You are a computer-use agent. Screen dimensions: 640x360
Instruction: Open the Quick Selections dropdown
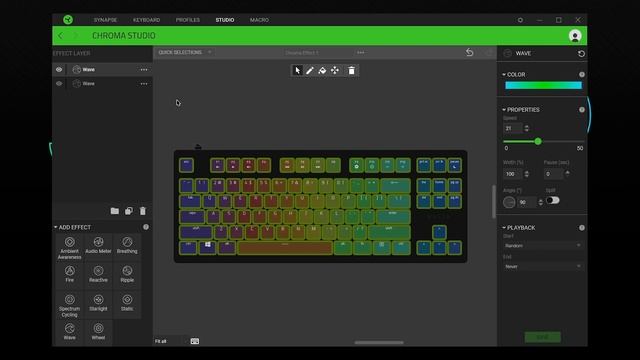click(x=185, y=52)
